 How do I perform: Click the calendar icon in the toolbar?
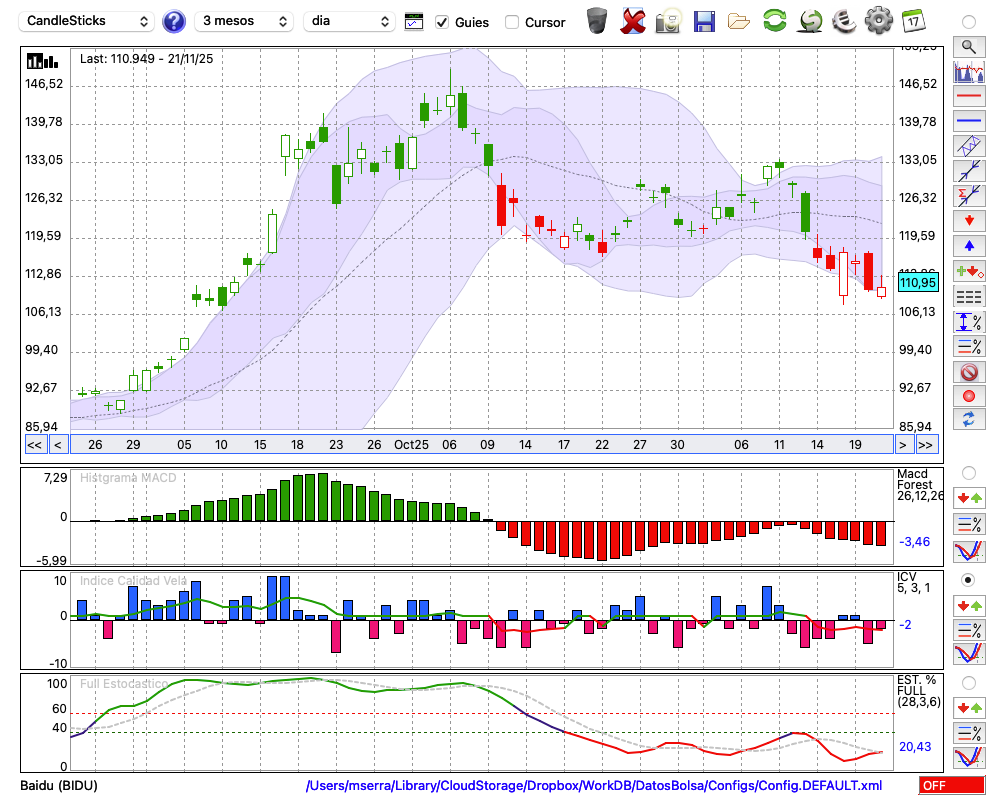tap(913, 21)
